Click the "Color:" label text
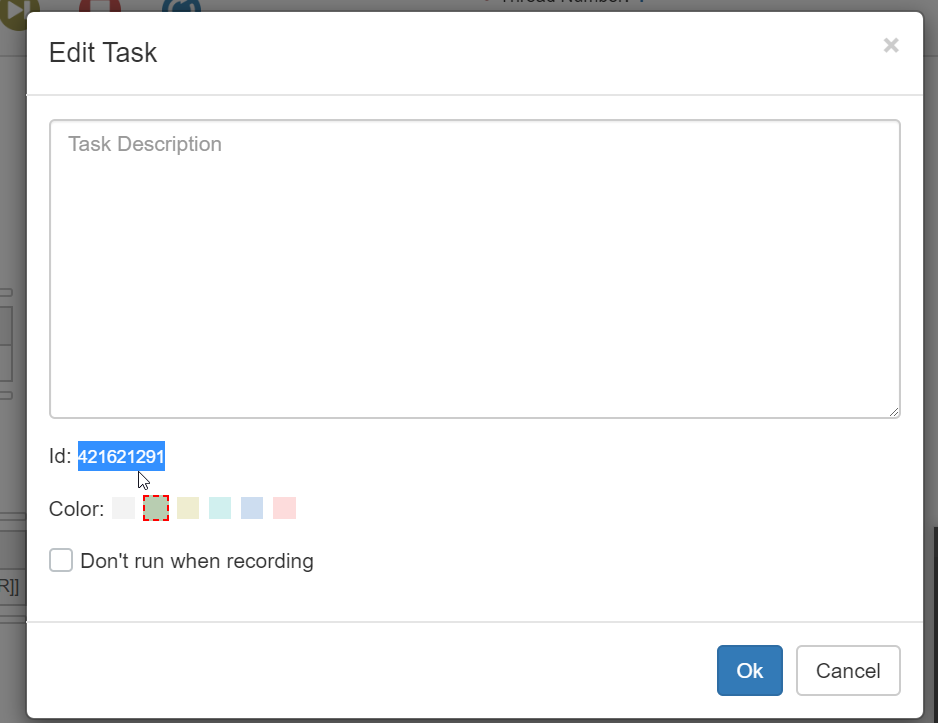This screenshot has height=723, width=938. tap(76, 509)
